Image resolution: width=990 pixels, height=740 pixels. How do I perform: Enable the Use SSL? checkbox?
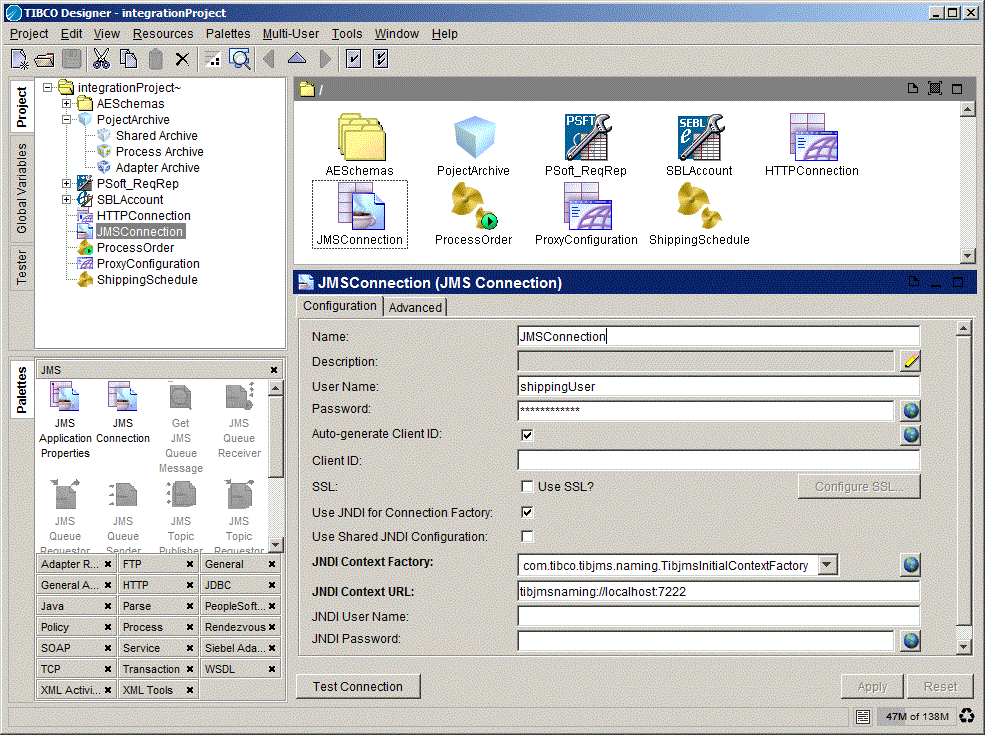click(x=527, y=487)
